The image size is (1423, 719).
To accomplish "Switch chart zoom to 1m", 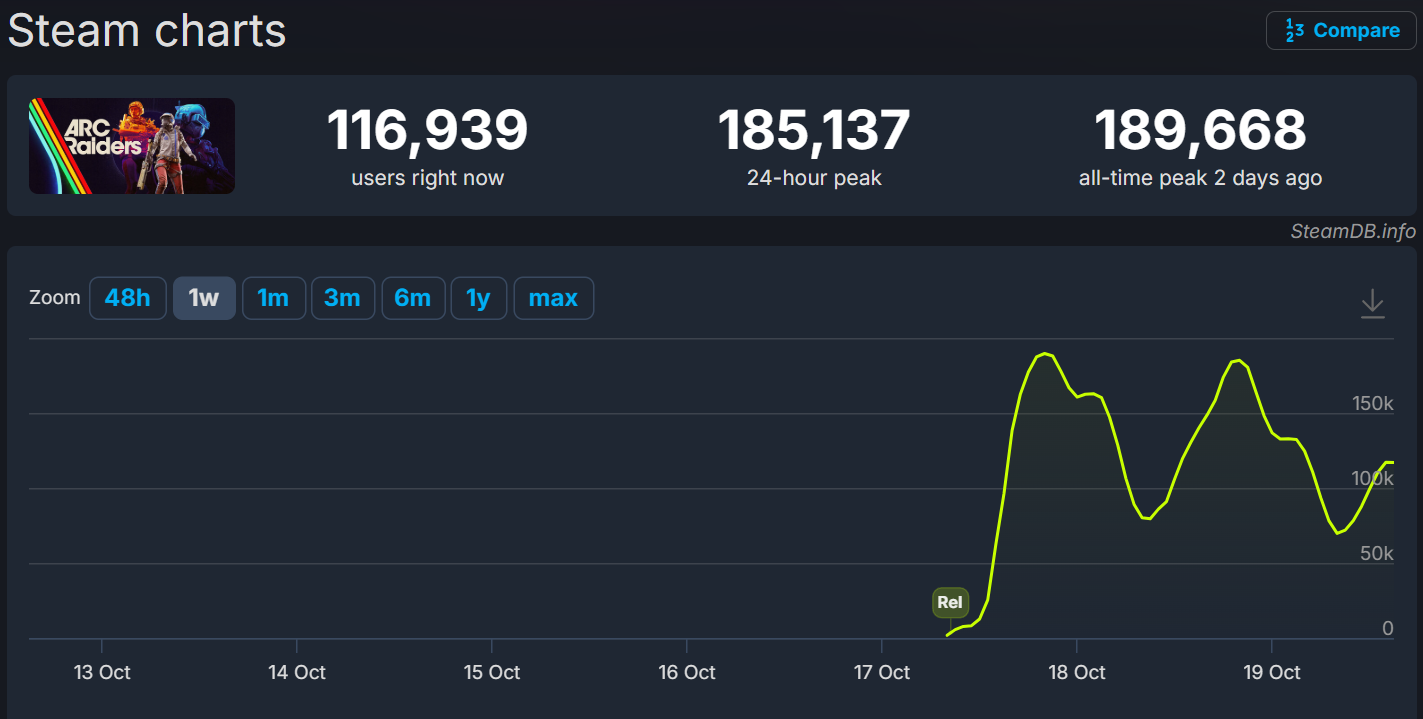I will click(273, 298).
